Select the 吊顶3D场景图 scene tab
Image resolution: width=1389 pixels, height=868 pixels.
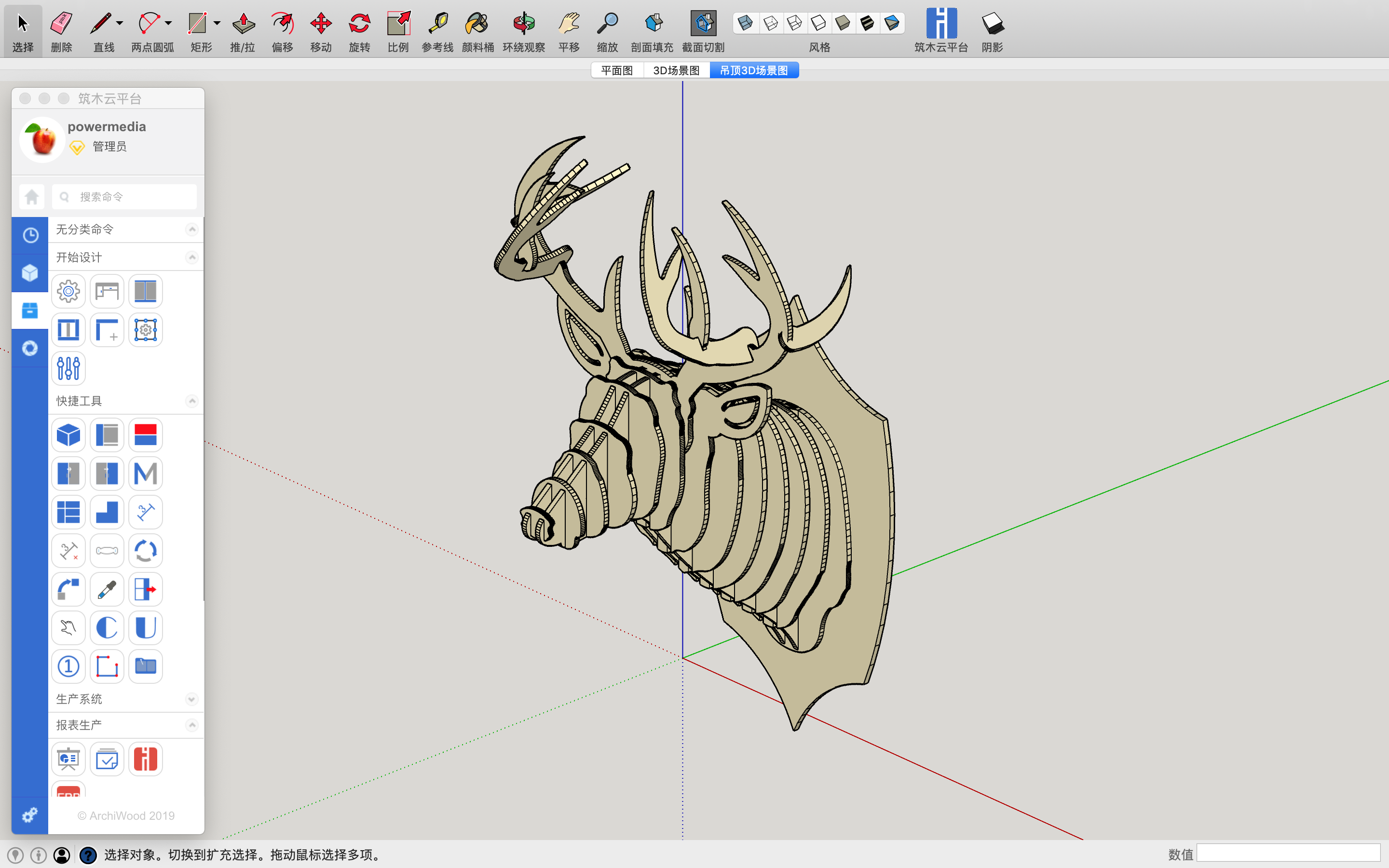tap(754, 70)
